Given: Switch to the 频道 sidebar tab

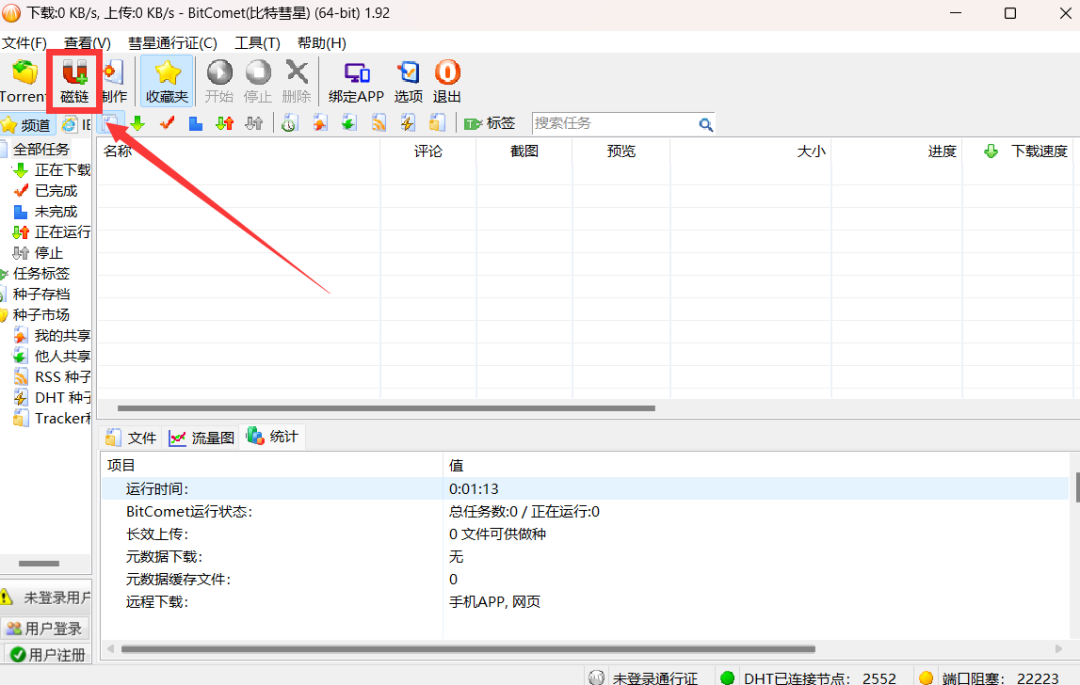Looking at the screenshot, I should coord(27,125).
